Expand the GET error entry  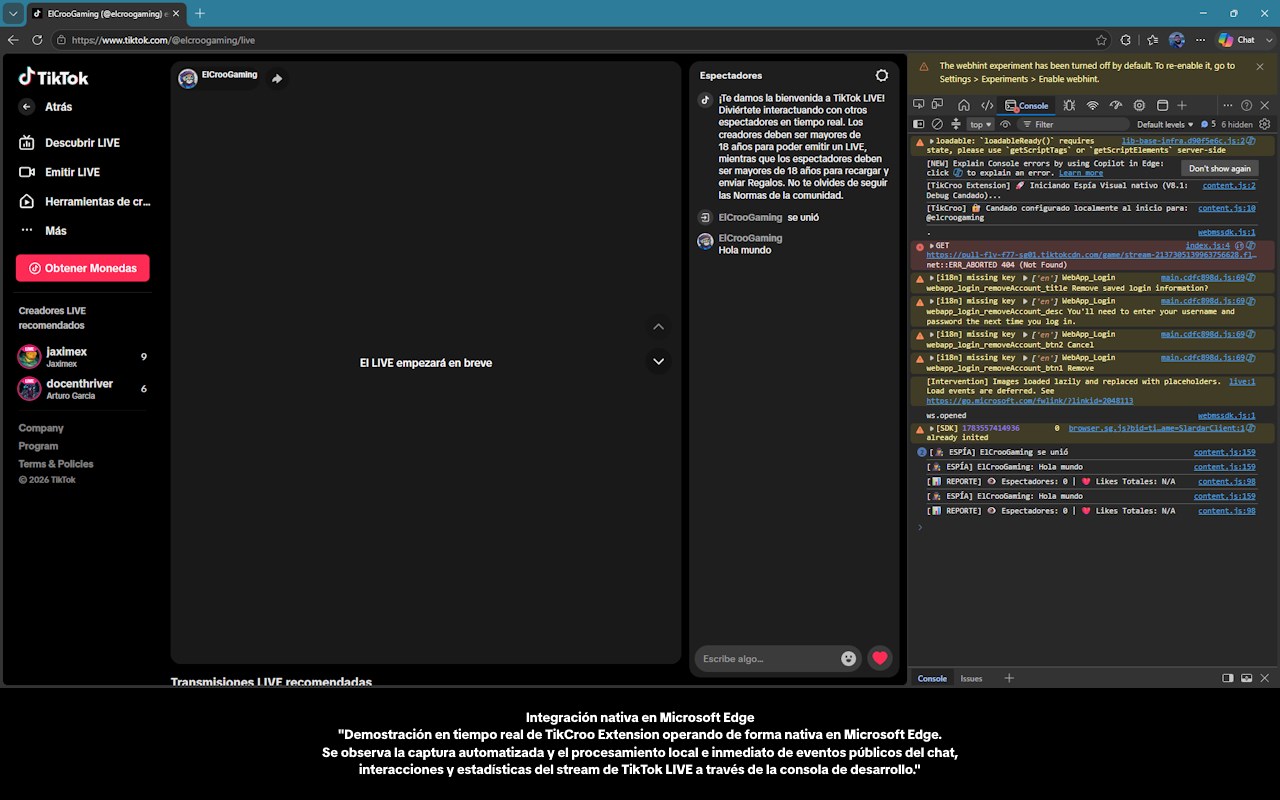[x=932, y=245]
